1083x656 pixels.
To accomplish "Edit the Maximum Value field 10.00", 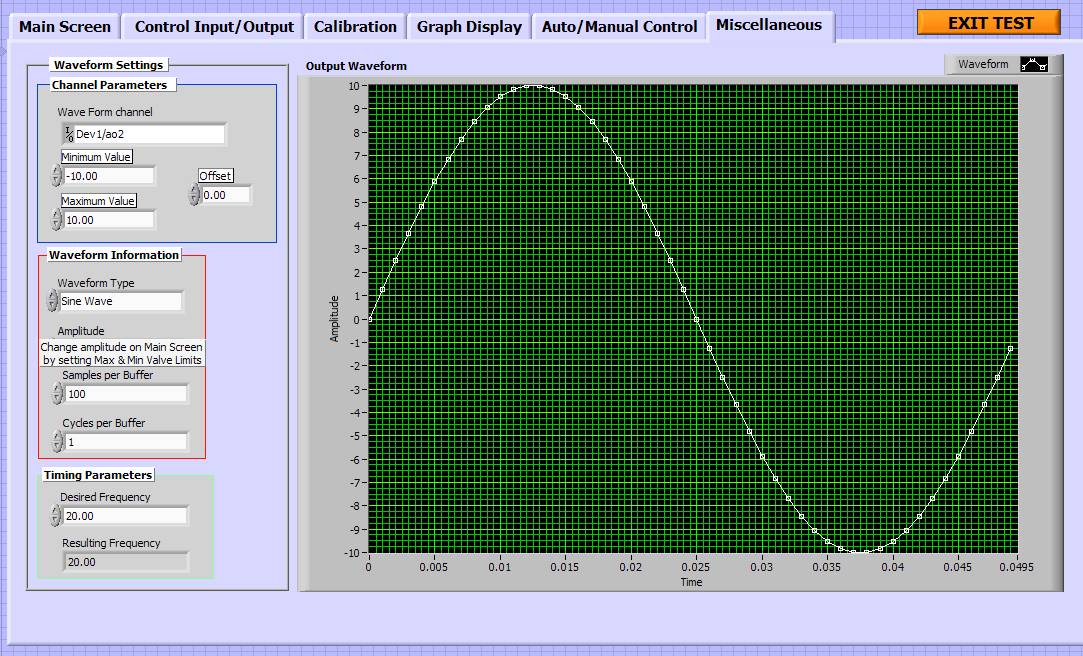I will pyautogui.click(x=109, y=220).
